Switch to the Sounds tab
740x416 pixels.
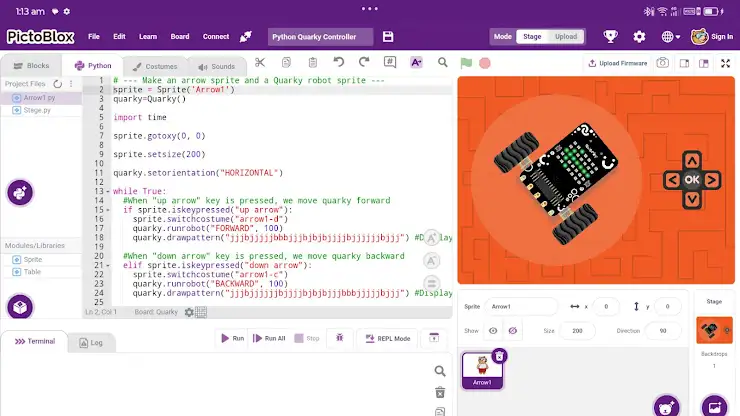[x=217, y=66]
